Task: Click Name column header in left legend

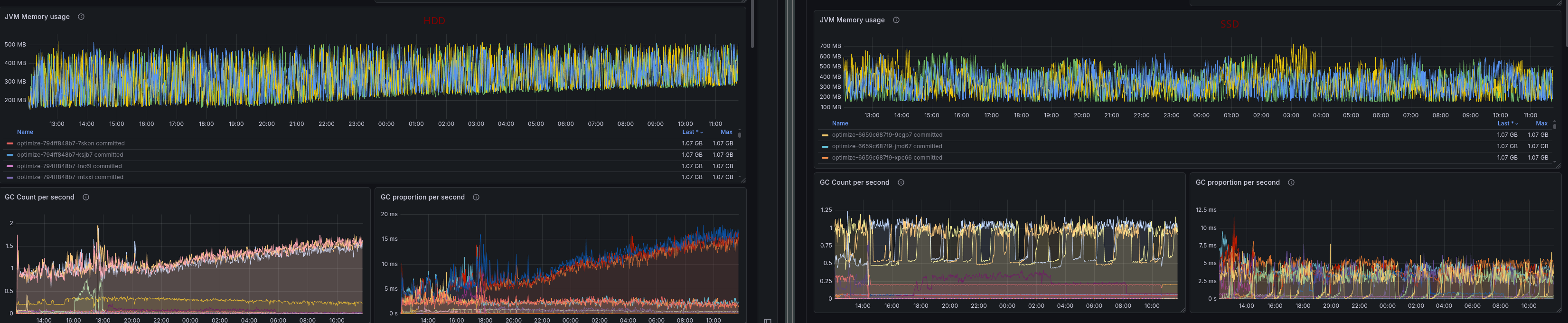Action: click(x=25, y=132)
